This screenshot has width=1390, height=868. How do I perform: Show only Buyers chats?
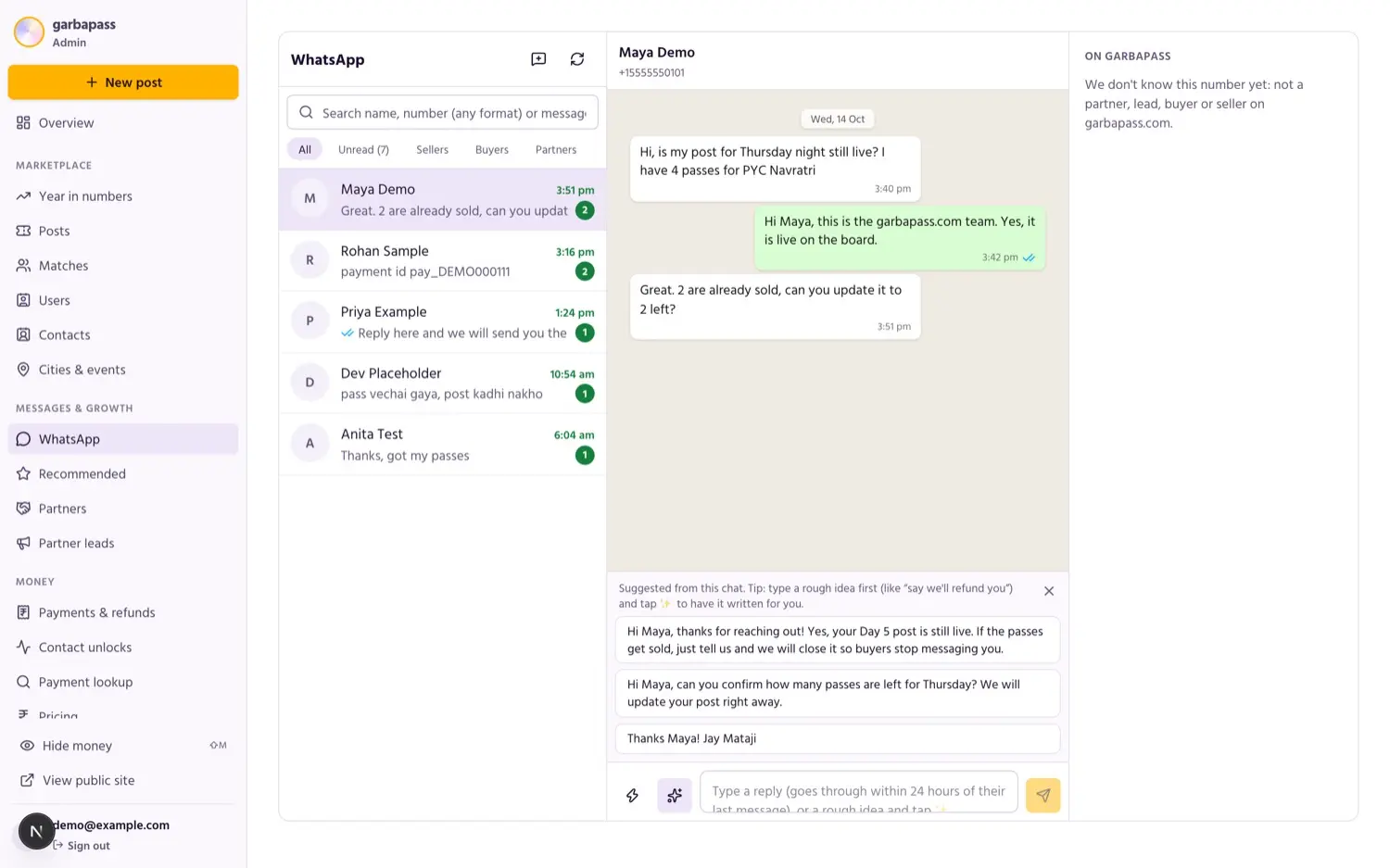[492, 149]
